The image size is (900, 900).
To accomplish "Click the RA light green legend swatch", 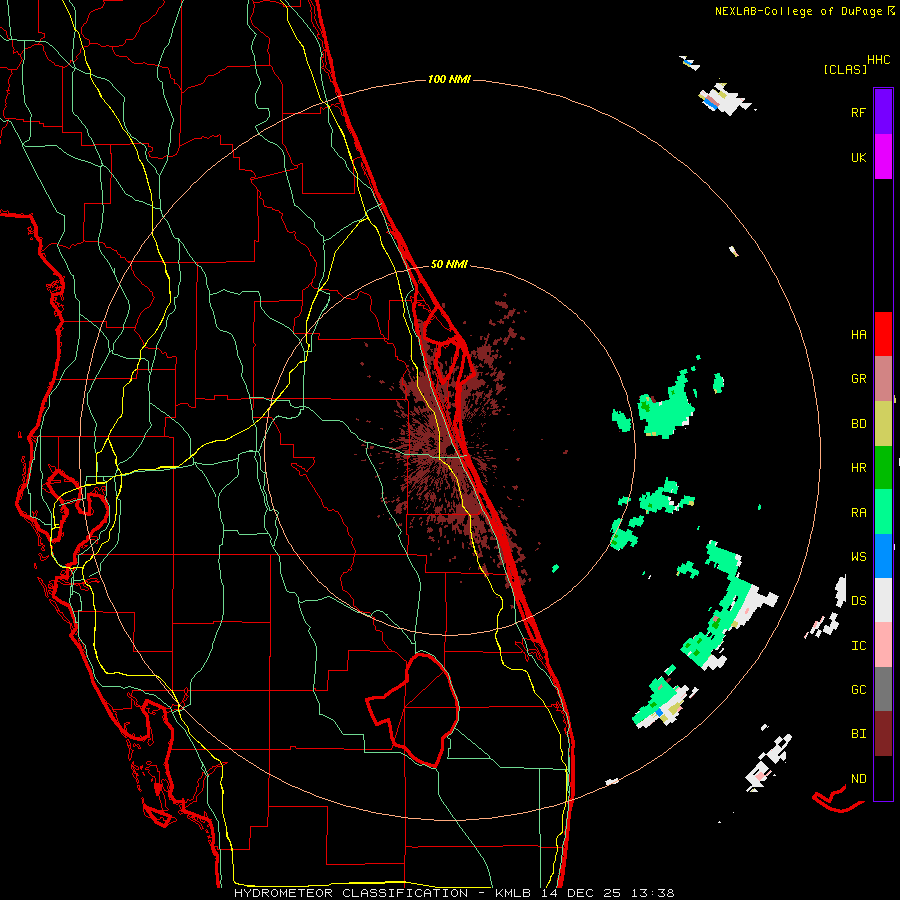I will (883, 512).
